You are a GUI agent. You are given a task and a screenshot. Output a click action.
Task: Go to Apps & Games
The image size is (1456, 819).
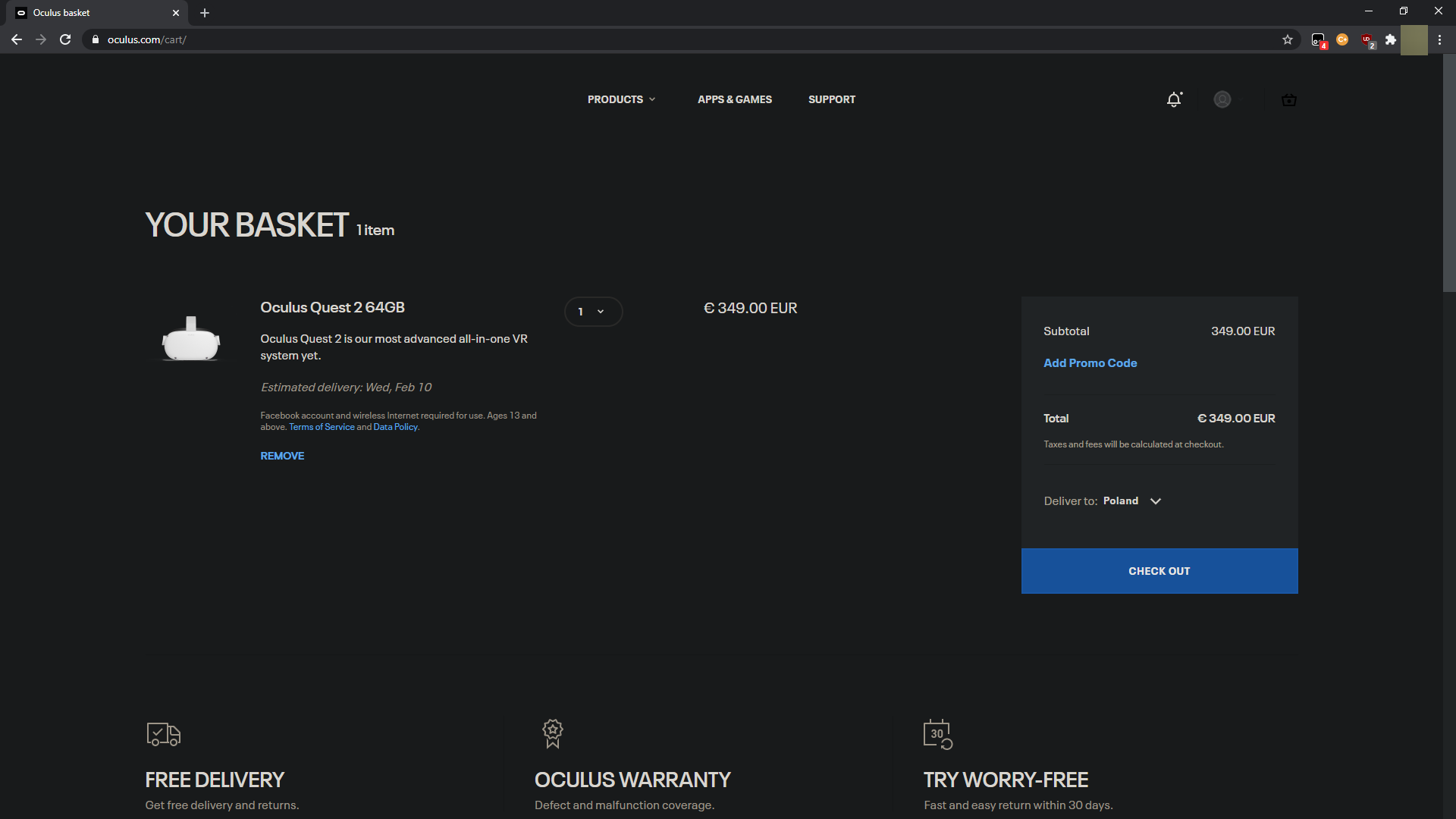tap(734, 99)
